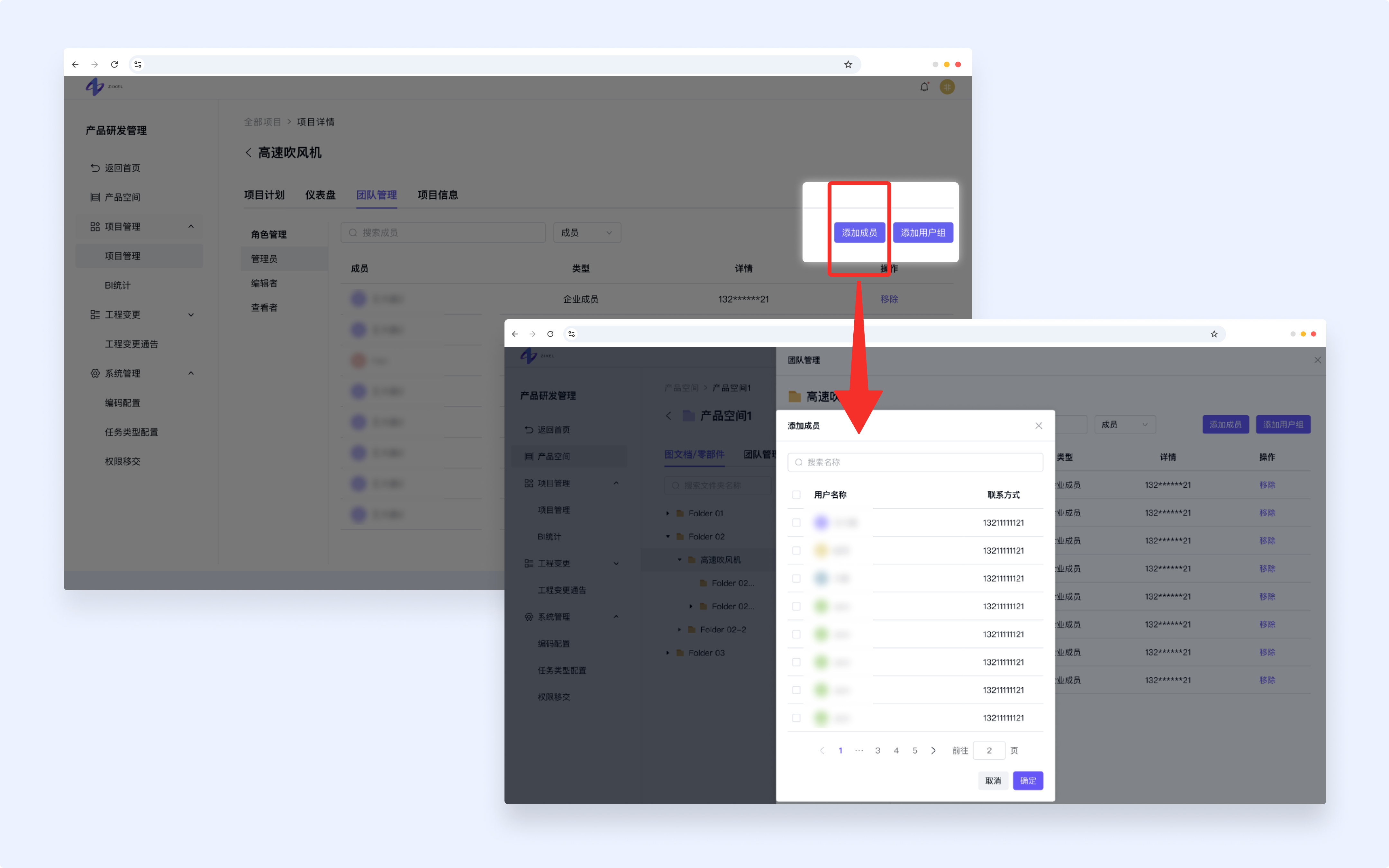Bookmark the page with the front window star
The width and height of the screenshot is (1389, 868).
click(1214, 334)
